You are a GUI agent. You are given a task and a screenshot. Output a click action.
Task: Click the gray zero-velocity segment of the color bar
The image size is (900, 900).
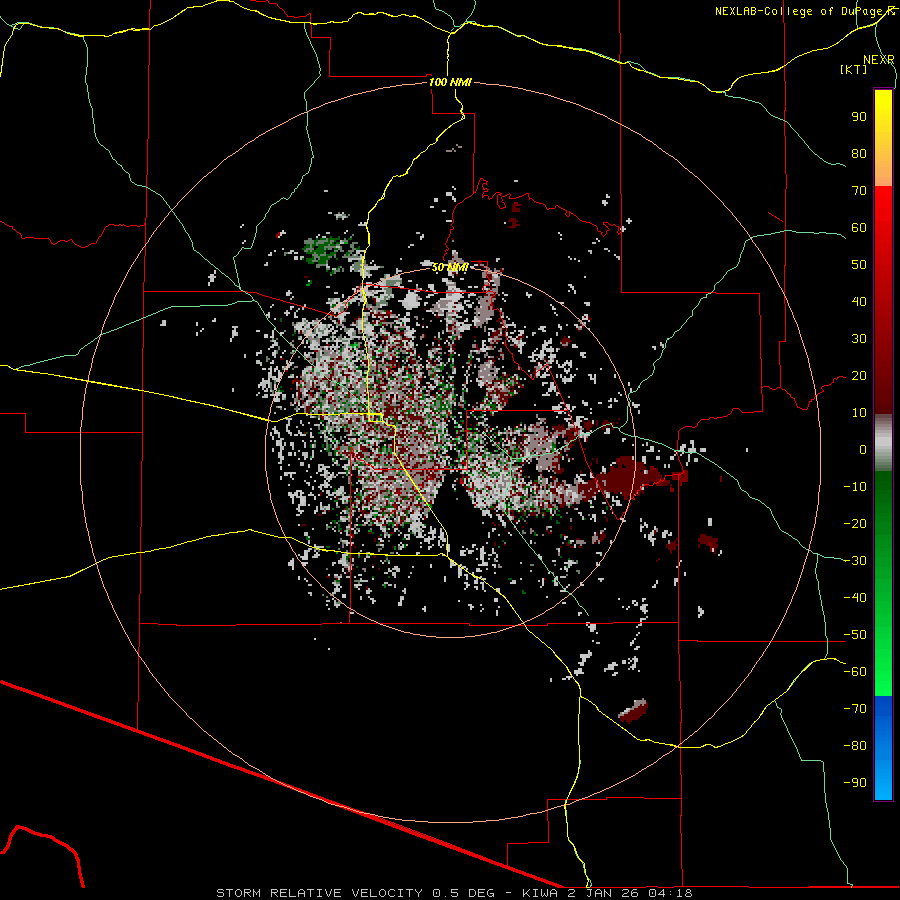[883, 442]
